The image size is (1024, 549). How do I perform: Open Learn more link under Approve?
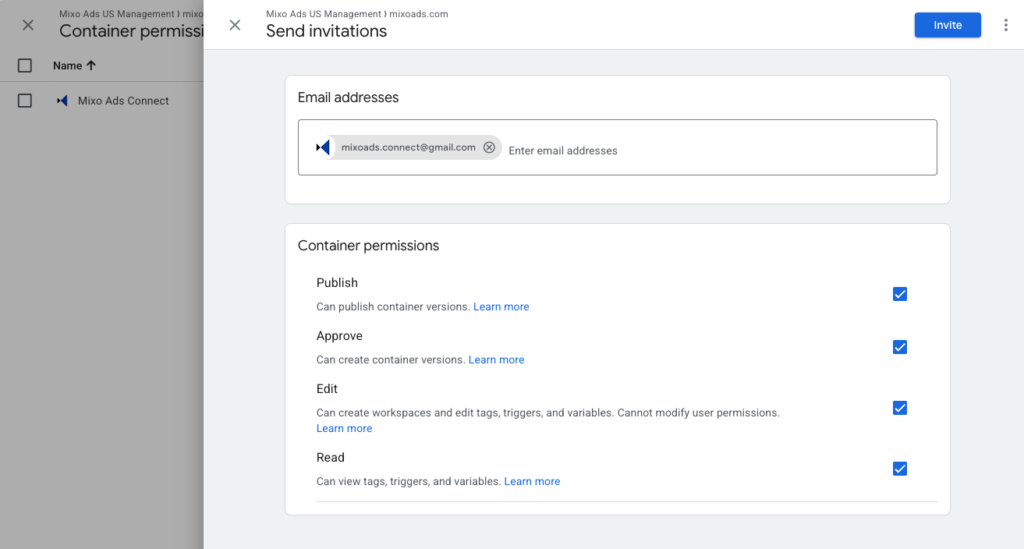point(496,360)
